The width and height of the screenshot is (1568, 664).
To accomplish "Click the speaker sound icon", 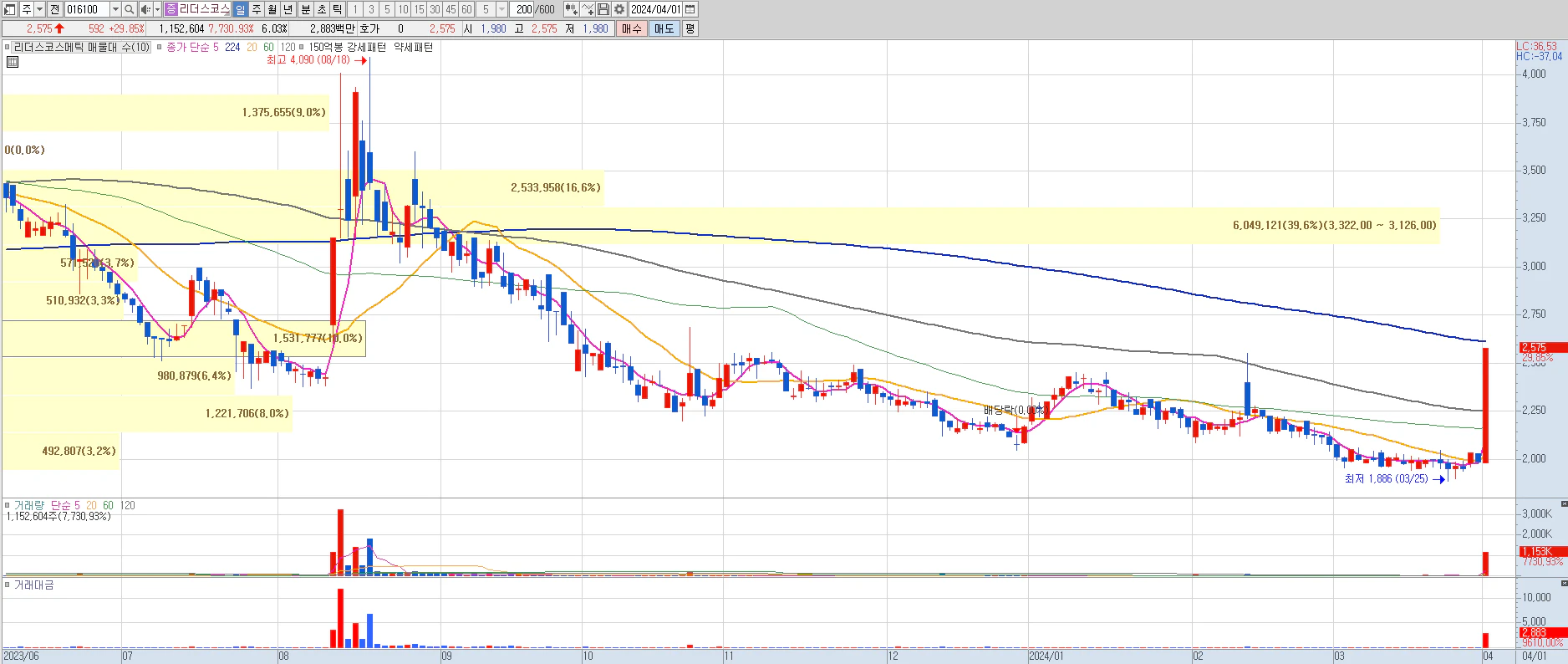I will pos(145,9).
